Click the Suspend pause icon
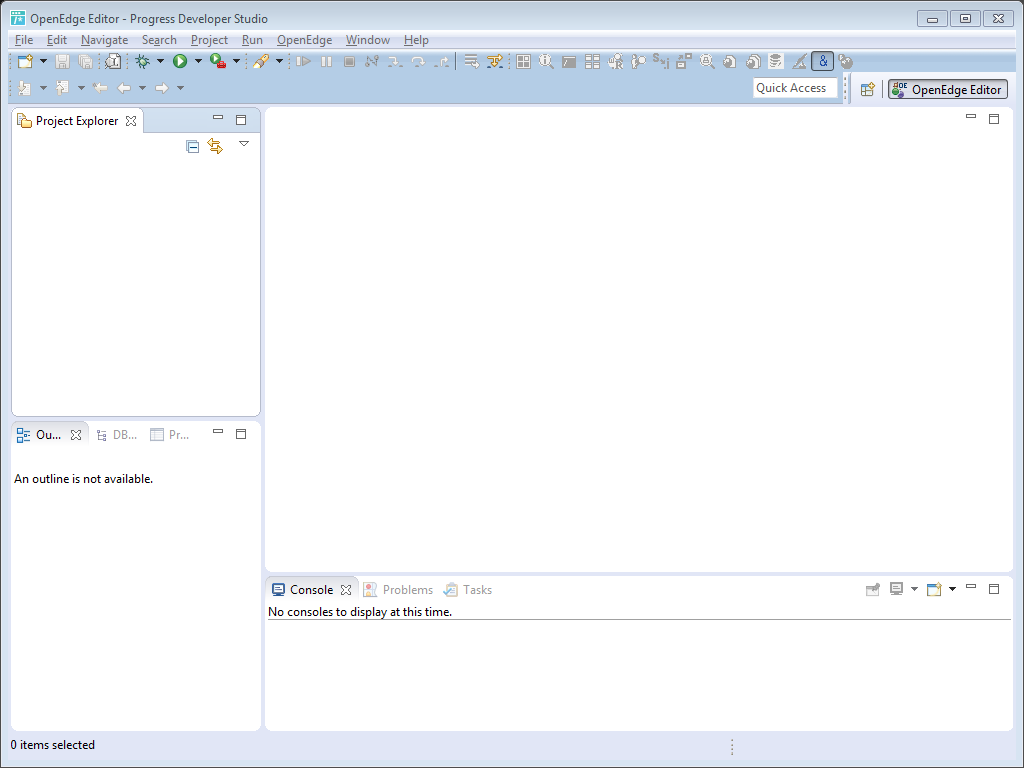The height and width of the screenshot is (768, 1024). pyautogui.click(x=327, y=61)
